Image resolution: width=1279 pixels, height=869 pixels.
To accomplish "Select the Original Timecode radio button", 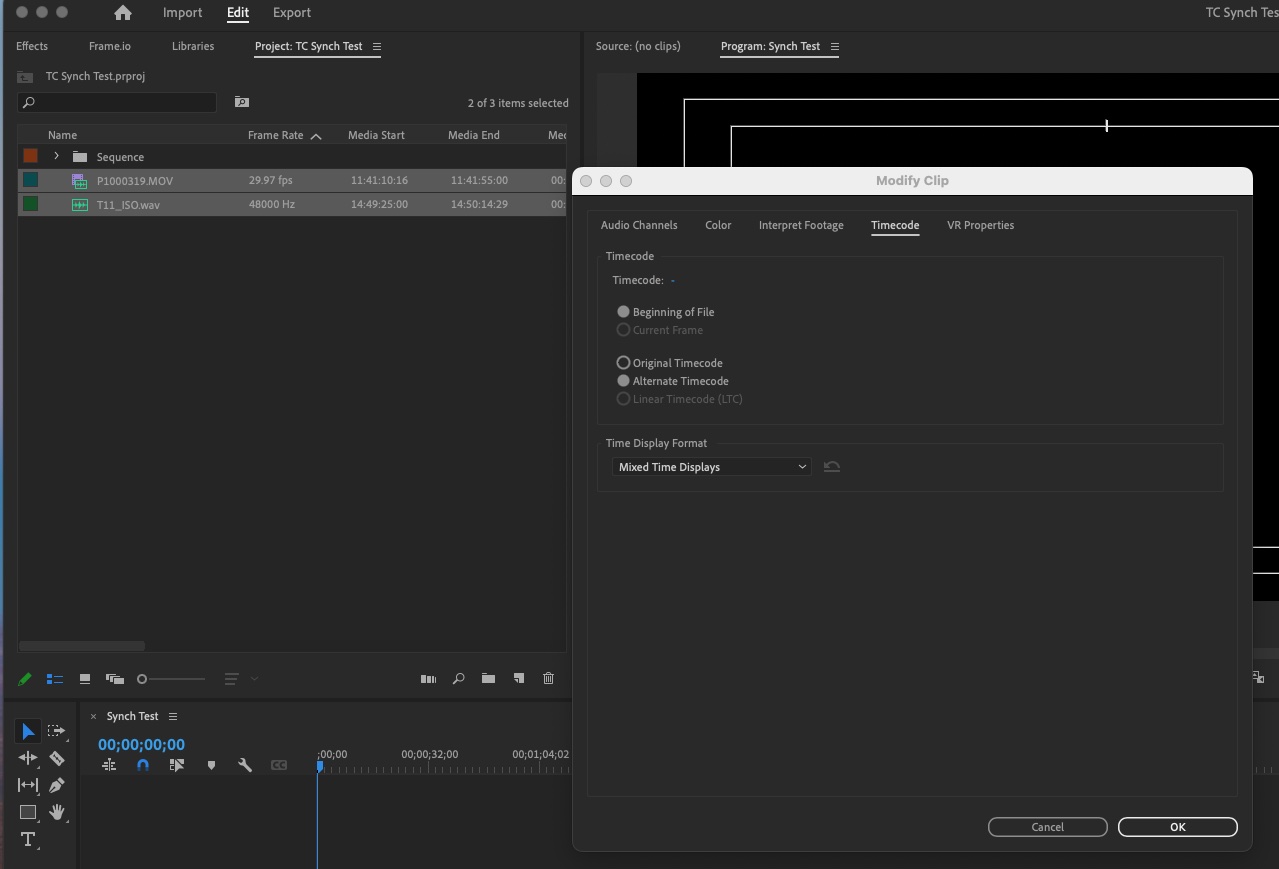I will pos(623,362).
